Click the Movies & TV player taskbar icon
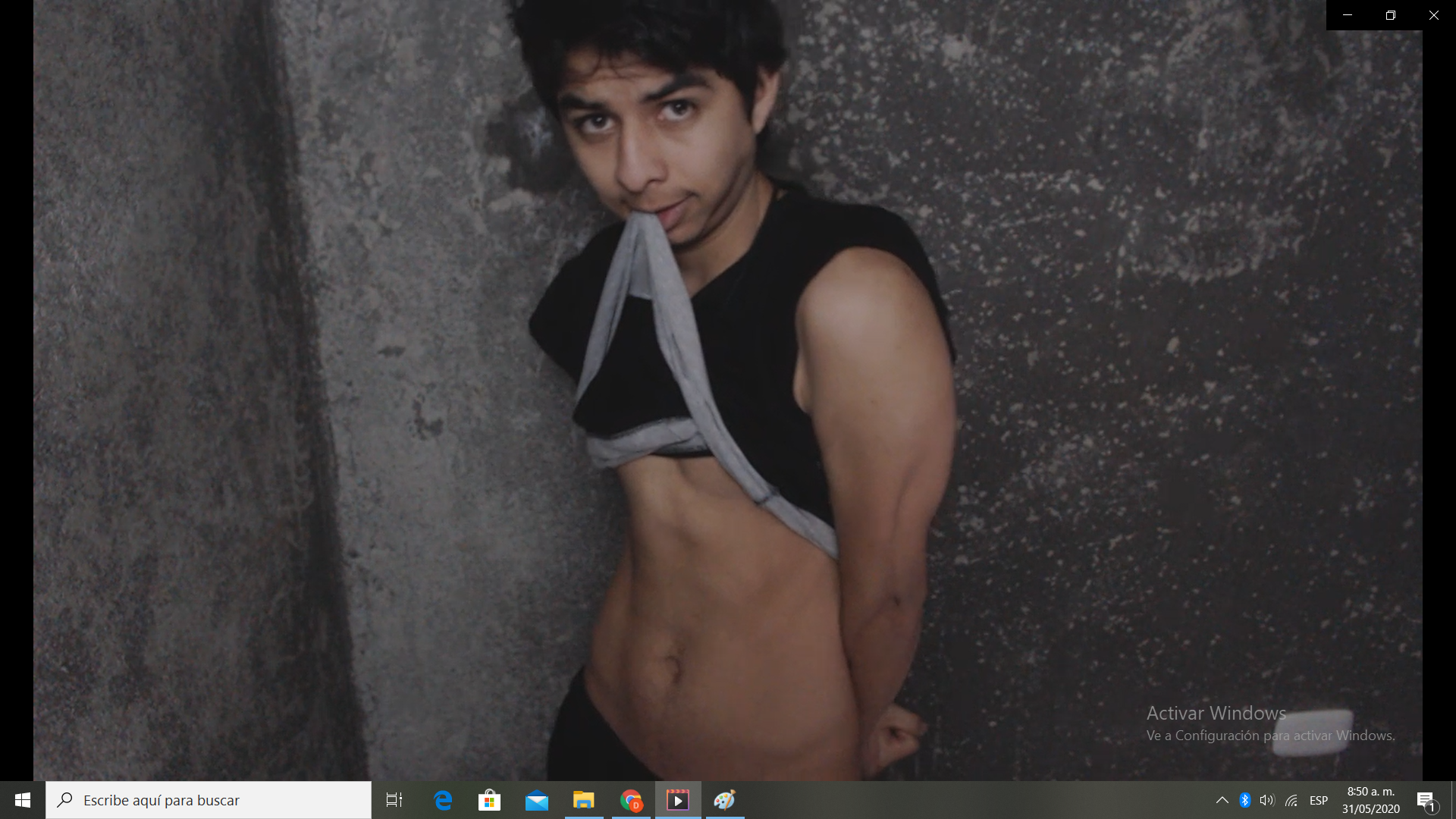 pos(678,800)
